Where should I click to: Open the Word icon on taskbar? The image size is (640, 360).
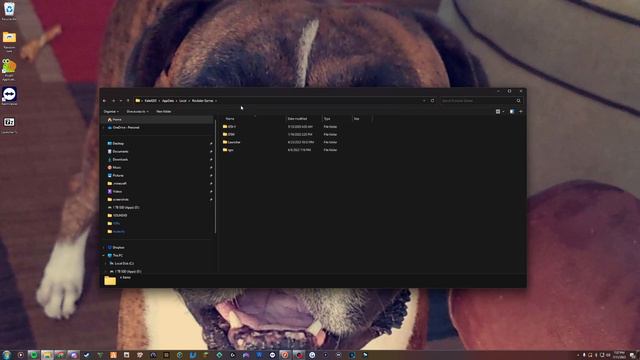259,355
